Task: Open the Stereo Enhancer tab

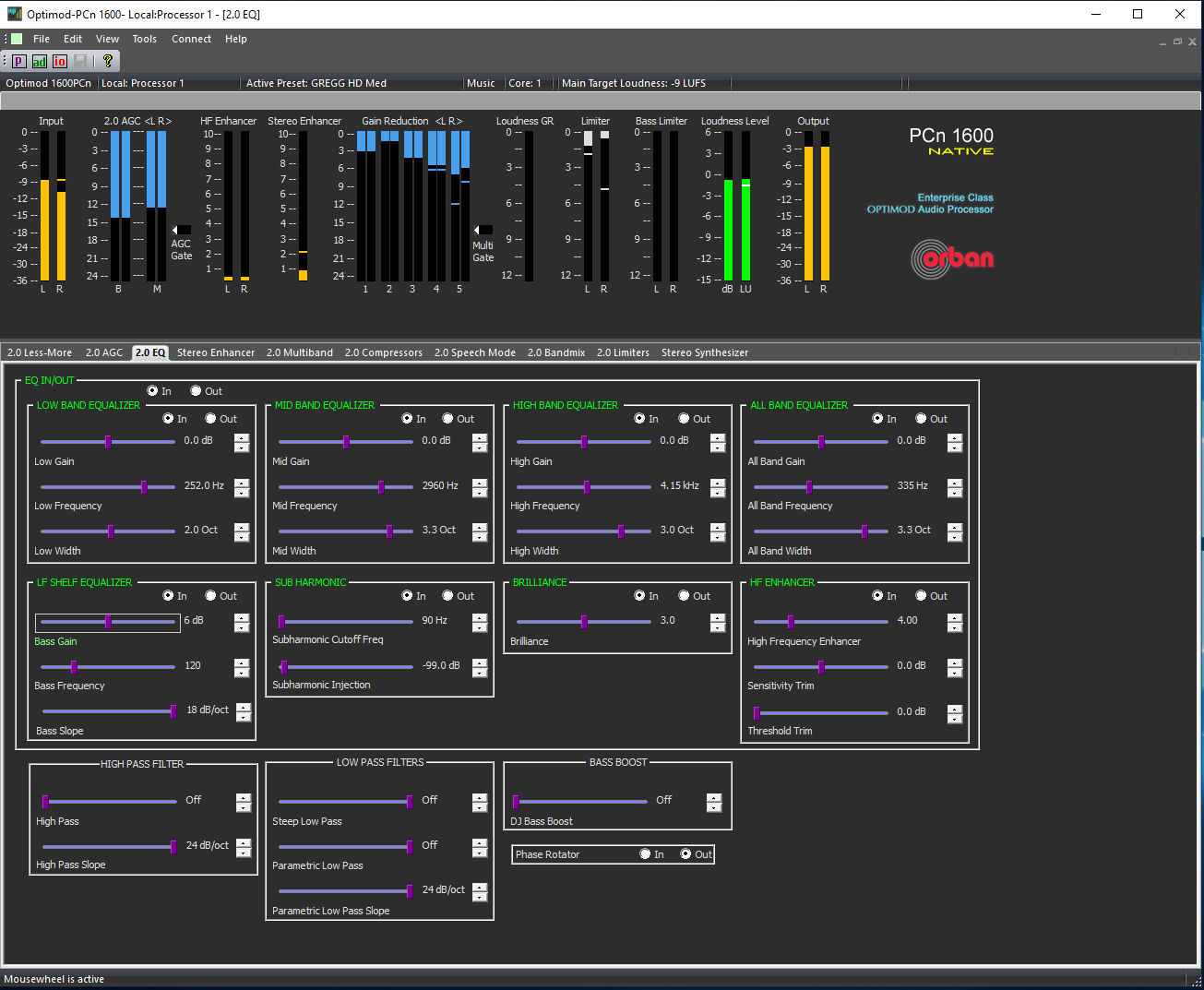Action: (216, 352)
